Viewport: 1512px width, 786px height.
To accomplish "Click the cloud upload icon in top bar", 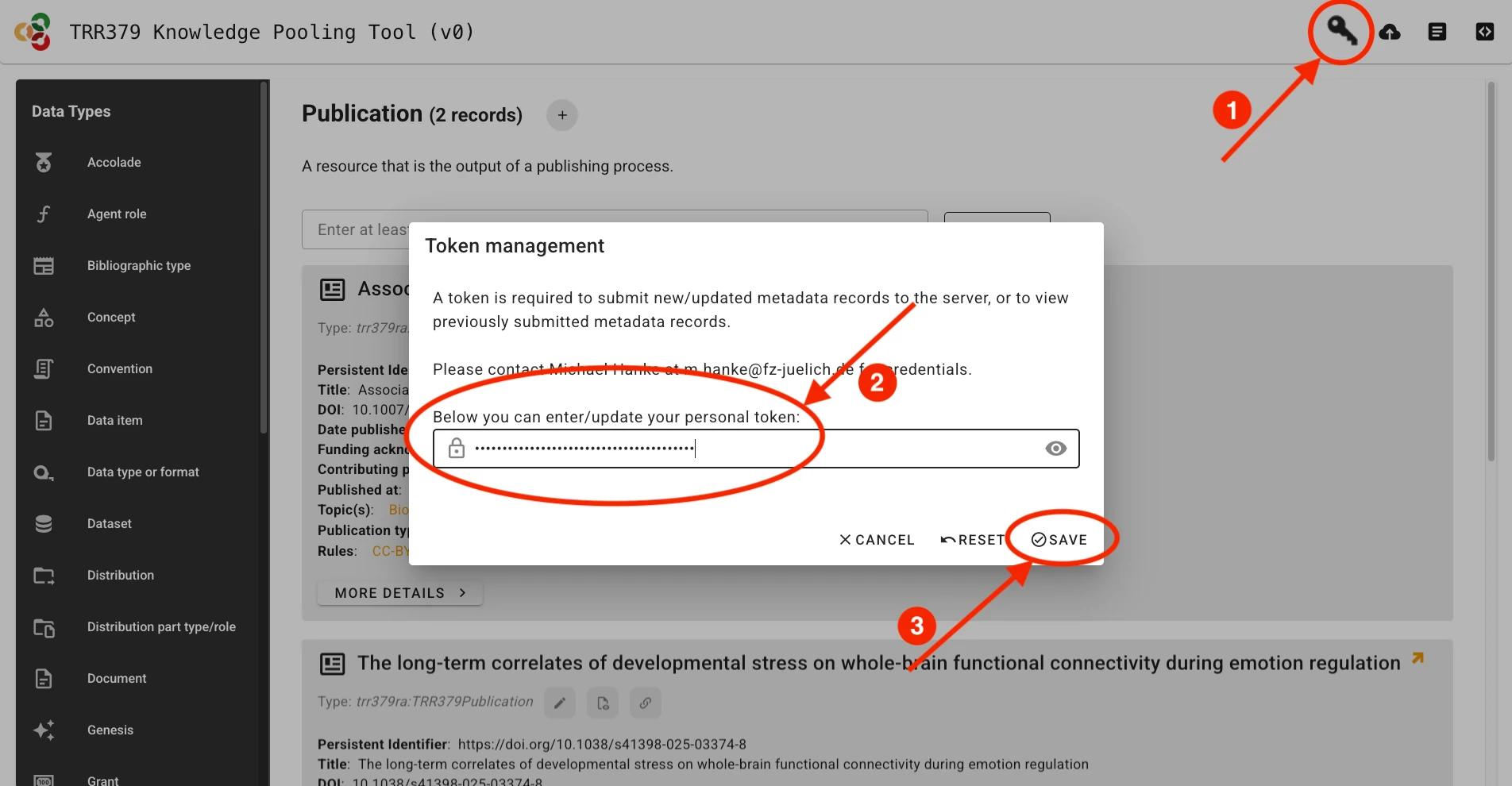I will coord(1391,32).
